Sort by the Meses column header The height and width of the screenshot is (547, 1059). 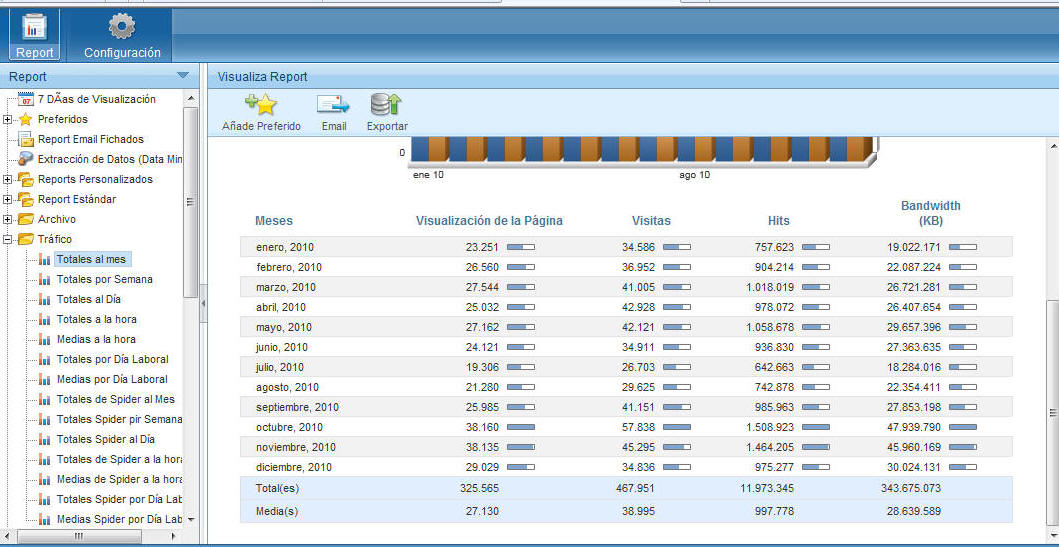(274, 221)
